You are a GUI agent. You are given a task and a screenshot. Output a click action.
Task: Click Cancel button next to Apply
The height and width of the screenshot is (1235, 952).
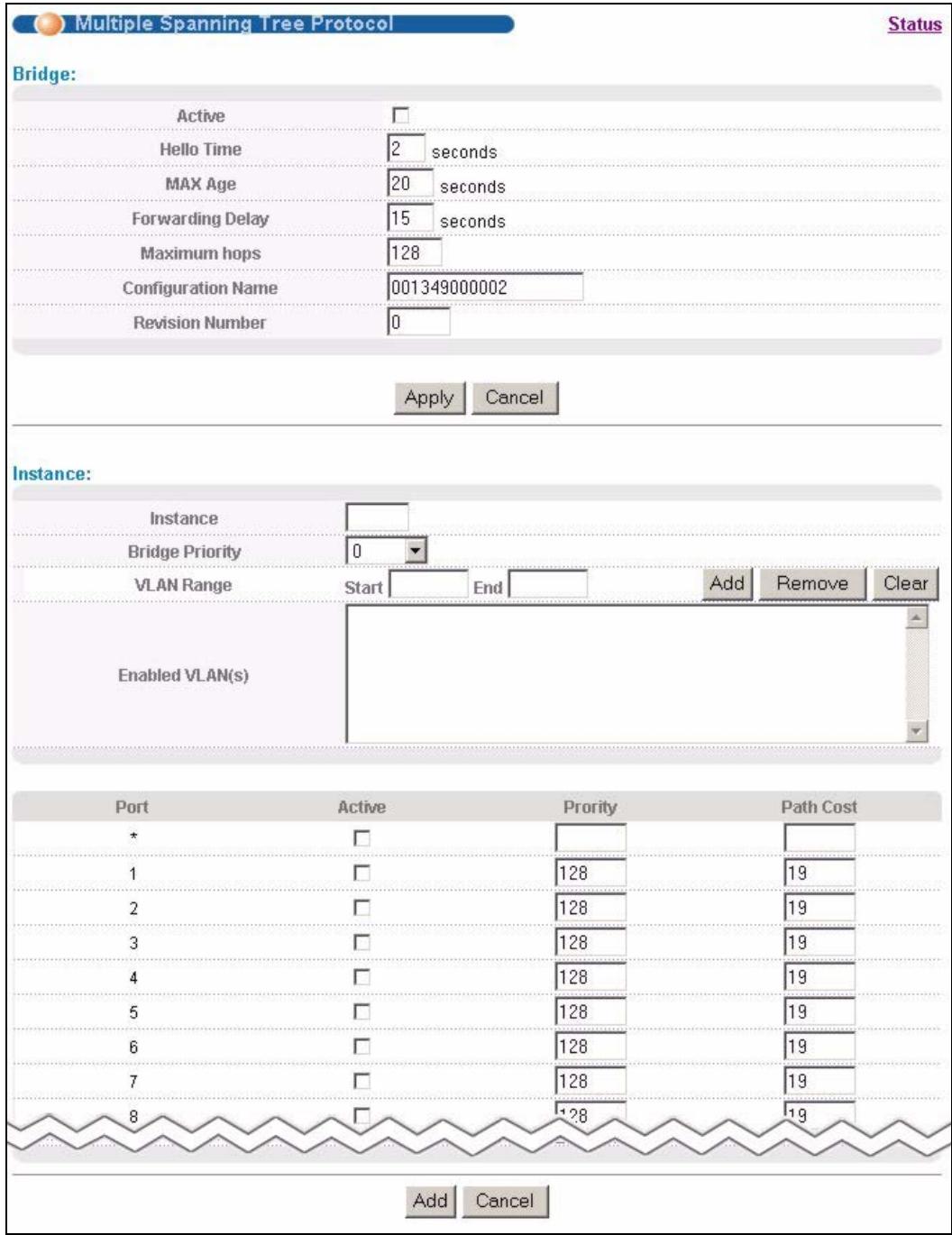click(514, 398)
